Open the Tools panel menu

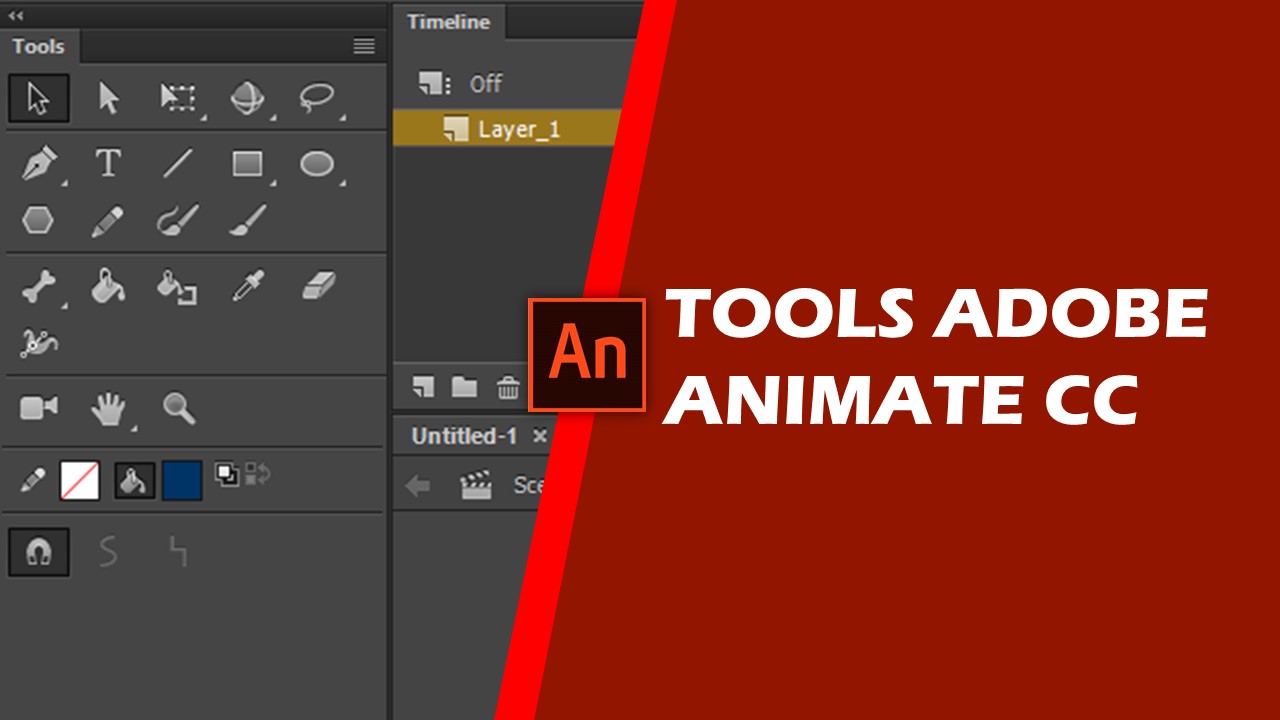[363, 46]
